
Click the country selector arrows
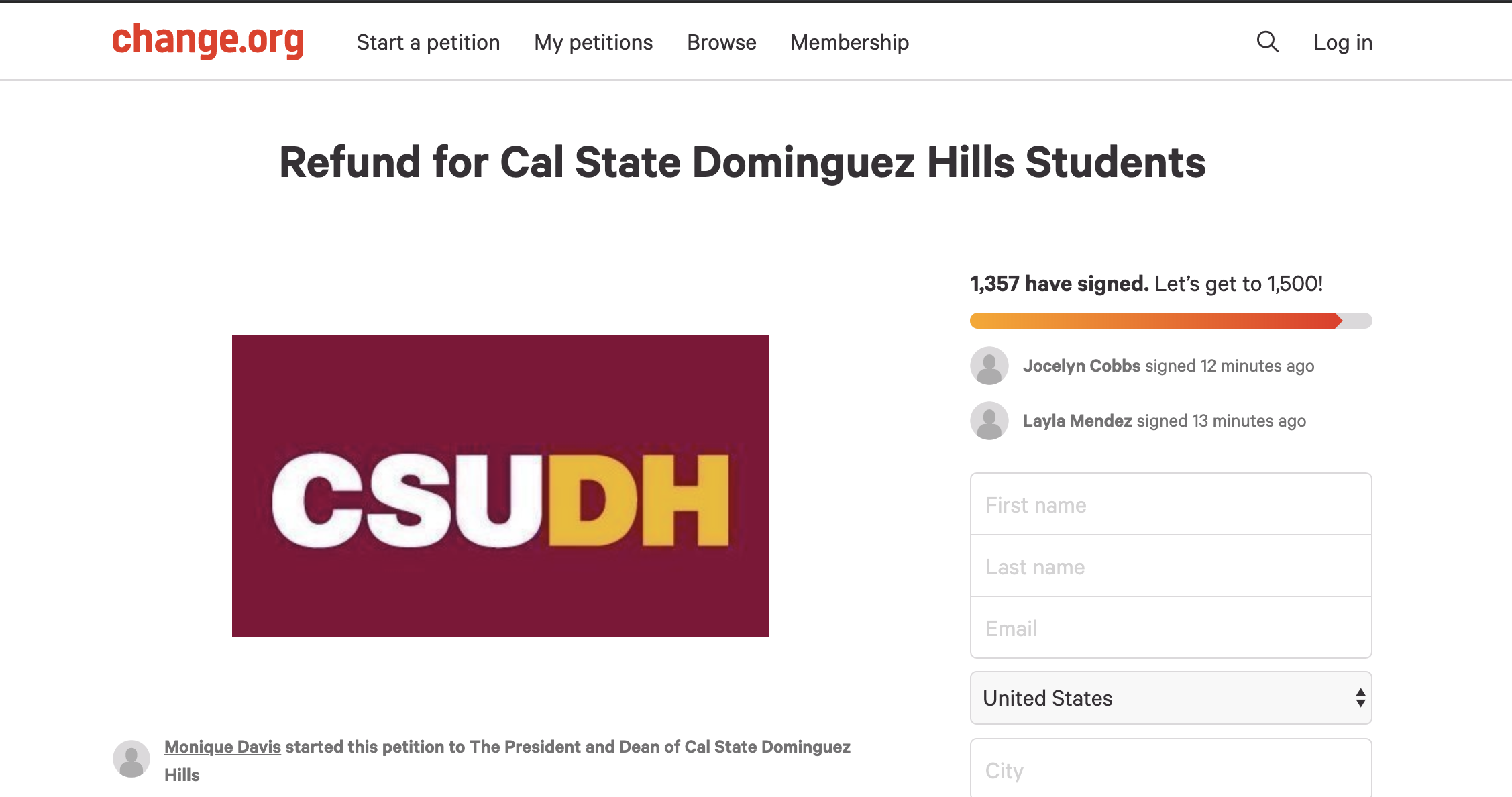click(1360, 698)
